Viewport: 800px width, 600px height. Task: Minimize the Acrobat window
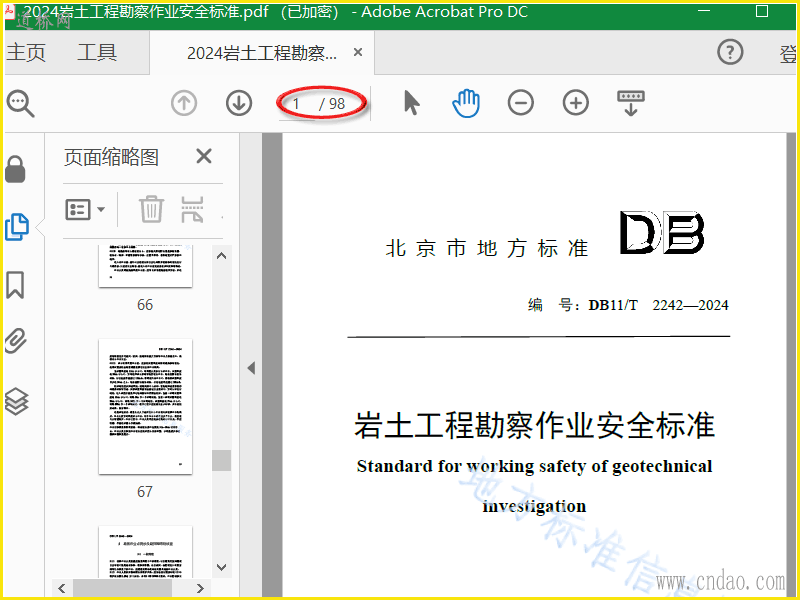pos(704,11)
